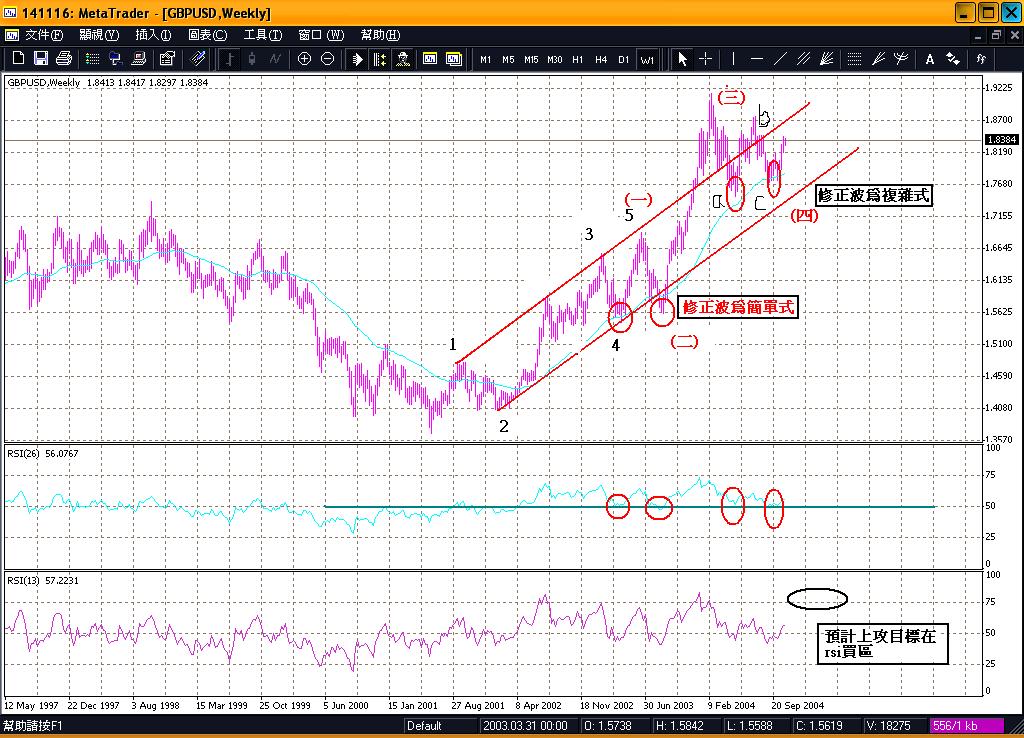Zoom in with the plus magnifier icon
Screen dimensions: 1024x738
304,59
